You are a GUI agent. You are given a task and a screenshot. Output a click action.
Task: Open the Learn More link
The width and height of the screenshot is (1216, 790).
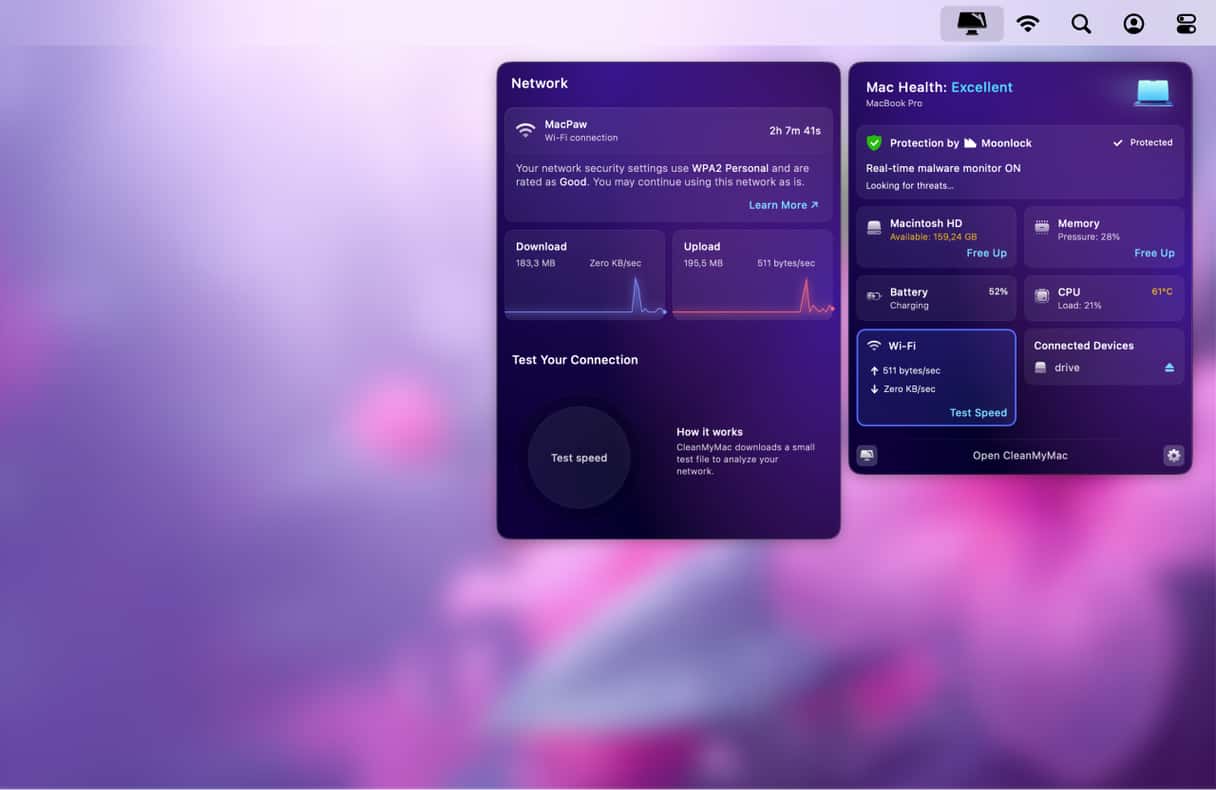point(784,205)
